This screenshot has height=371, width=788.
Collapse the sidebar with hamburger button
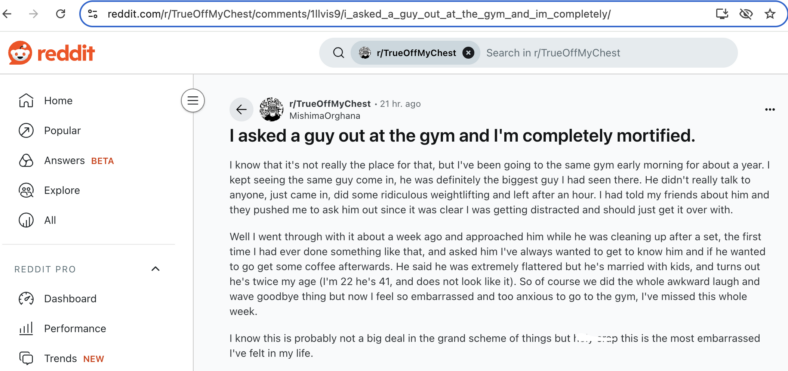click(193, 101)
